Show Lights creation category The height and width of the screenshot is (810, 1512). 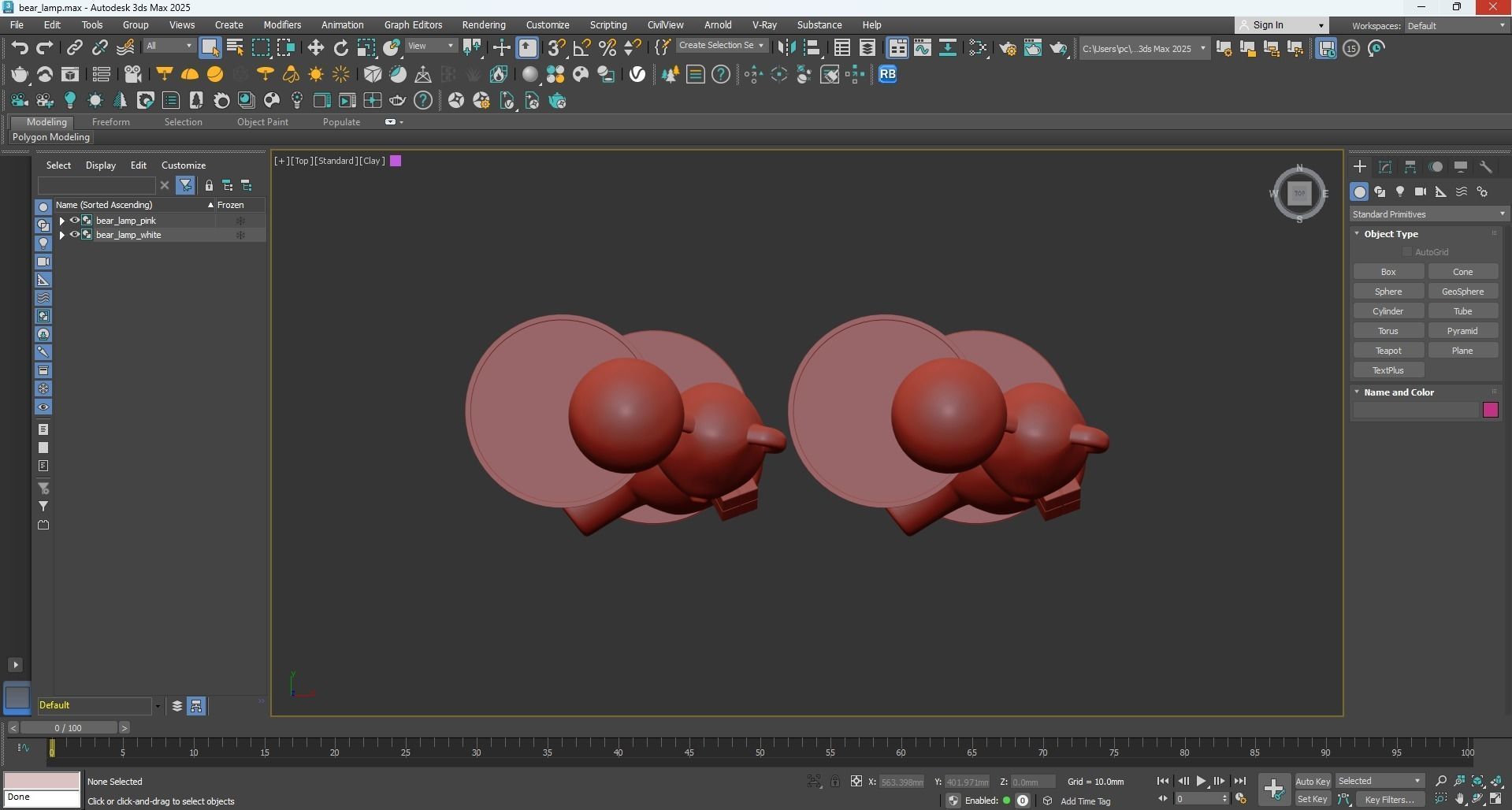1400,192
